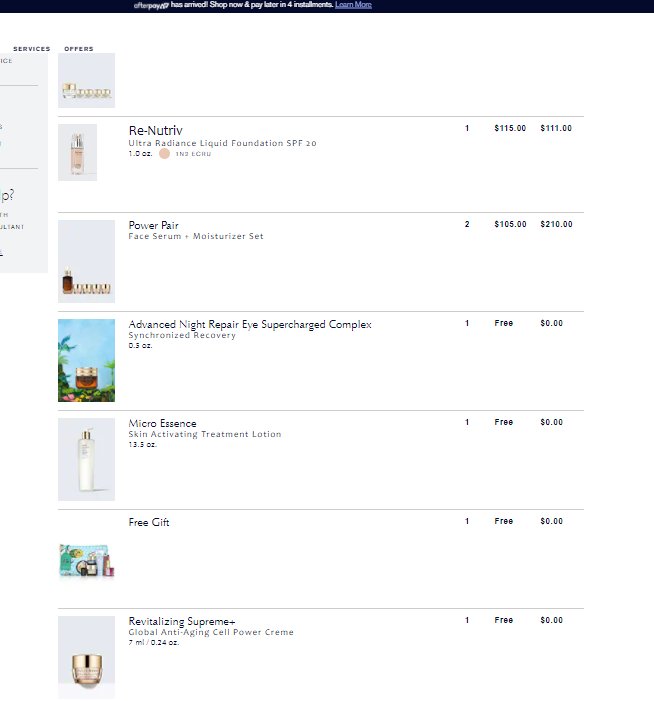Screen dimensions: 654x701
Task: Click Ultra Radiance Liquid Foundation SPF 20 subtitle
Action: 222,143
